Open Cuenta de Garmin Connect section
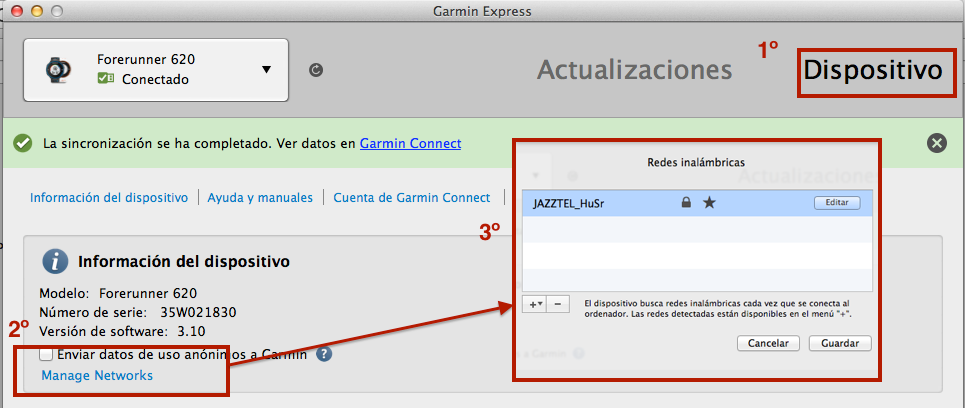 pyautogui.click(x=412, y=198)
